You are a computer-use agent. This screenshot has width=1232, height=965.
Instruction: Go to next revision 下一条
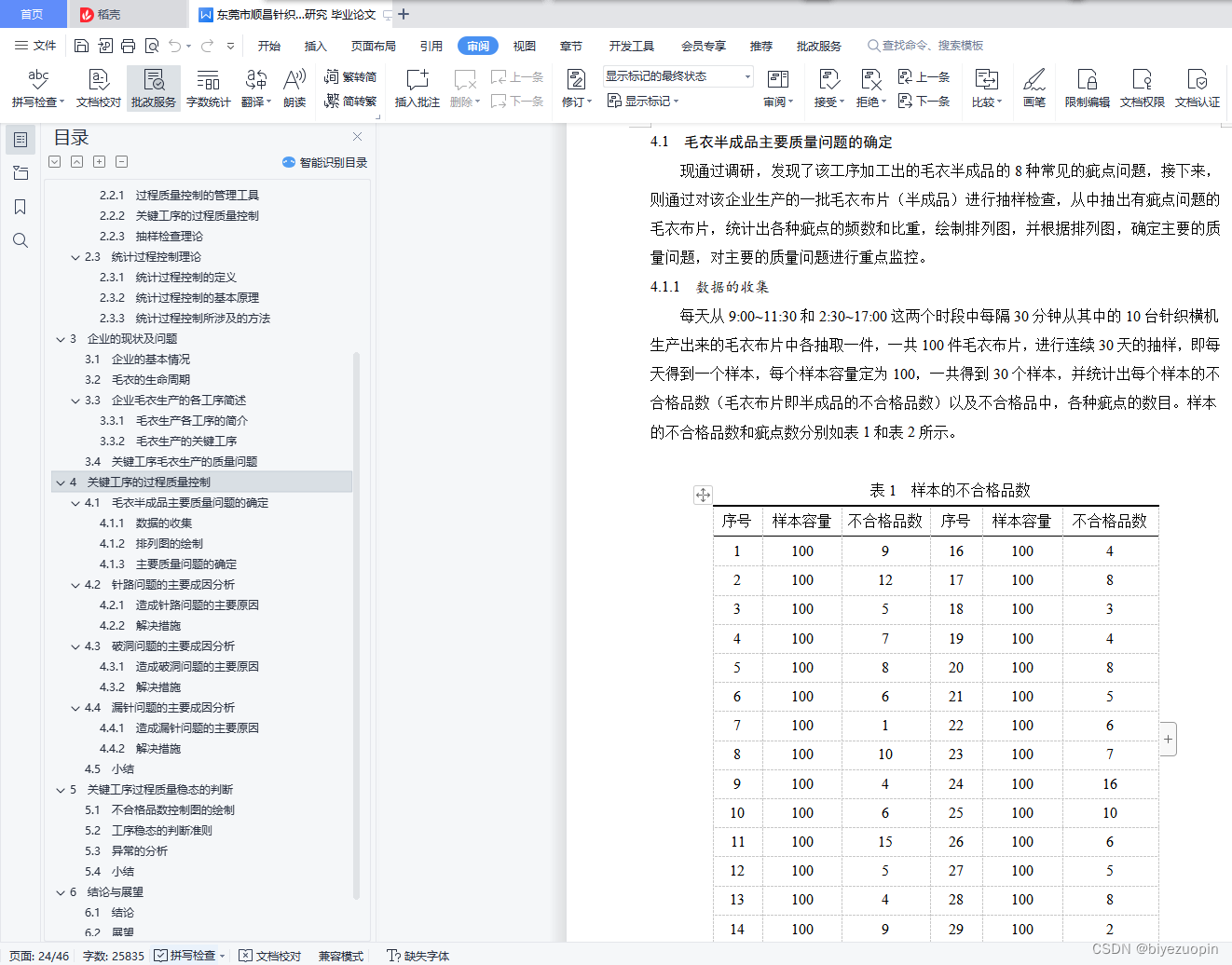[924, 101]
